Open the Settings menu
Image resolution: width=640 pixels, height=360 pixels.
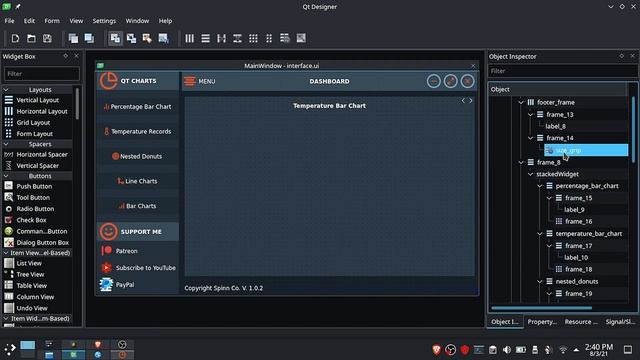(x=104, y=21)
